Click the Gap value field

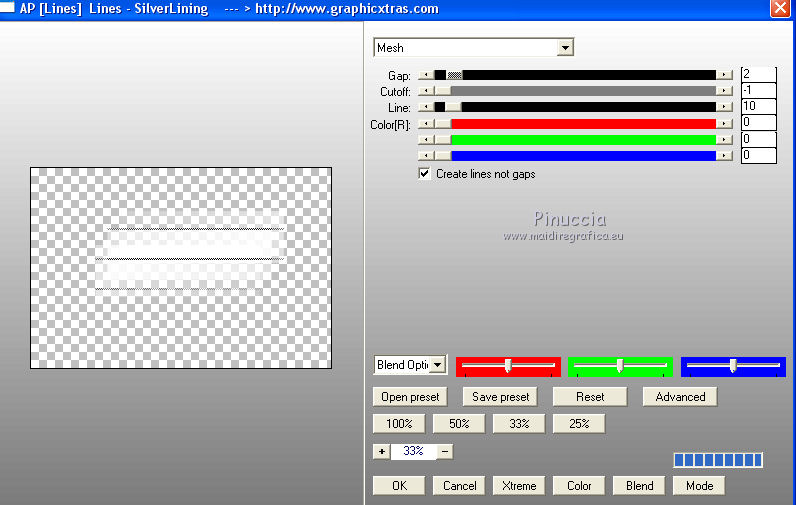pyautogui.click(x=758, y=74)
